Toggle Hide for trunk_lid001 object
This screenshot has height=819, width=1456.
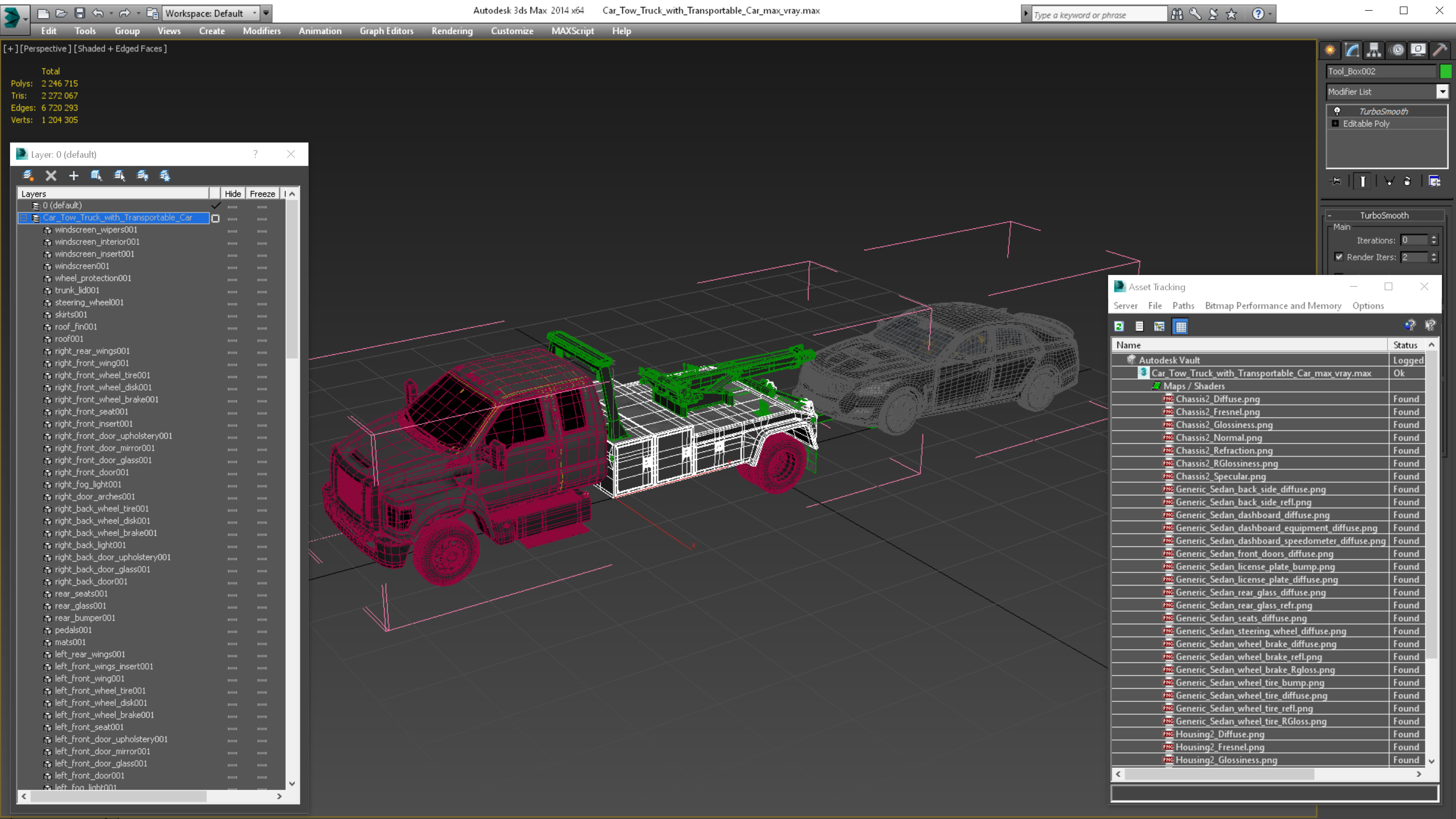[x=233, y=291]
